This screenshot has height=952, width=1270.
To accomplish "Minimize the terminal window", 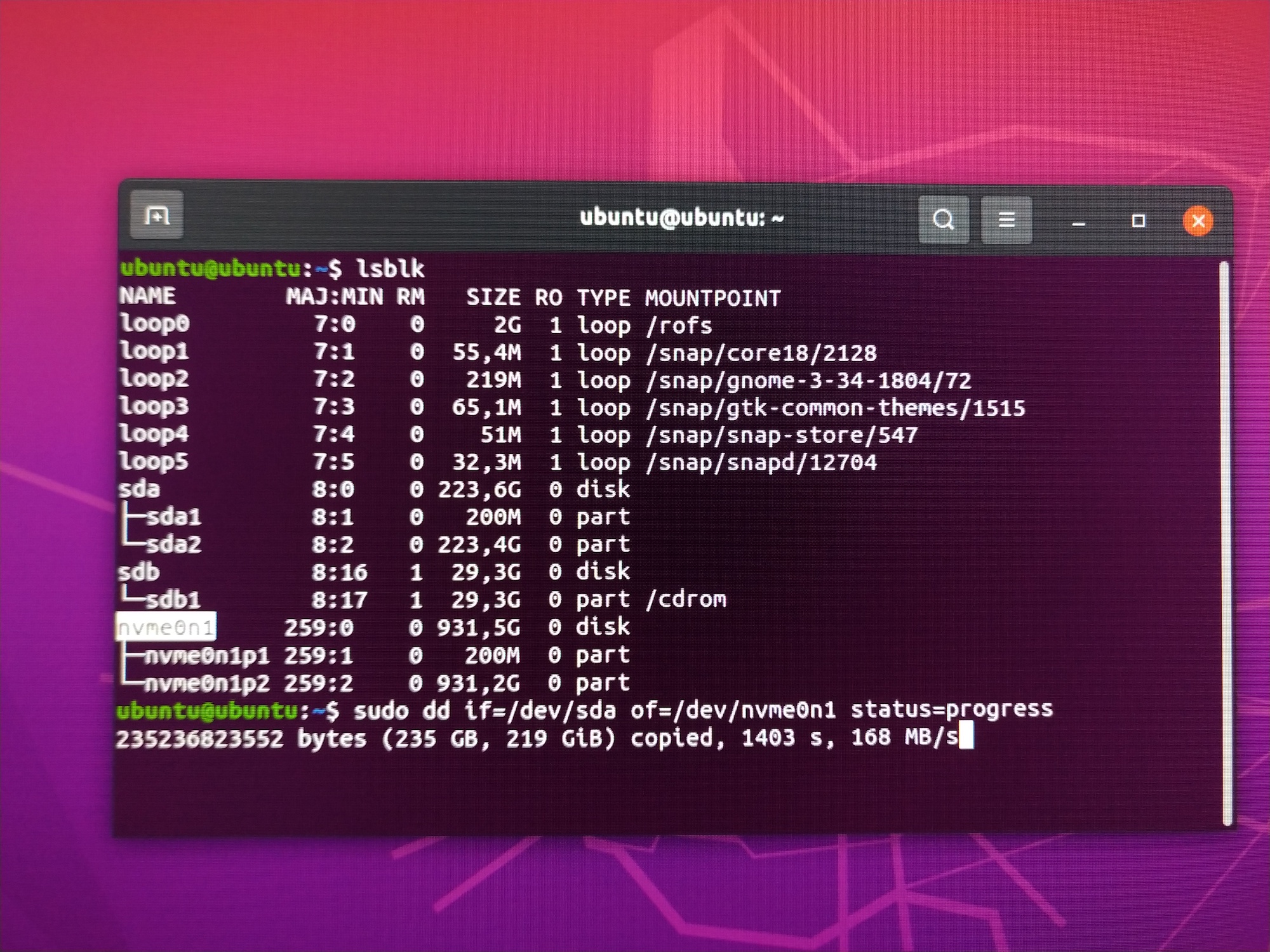I will tap(1078, 221).
